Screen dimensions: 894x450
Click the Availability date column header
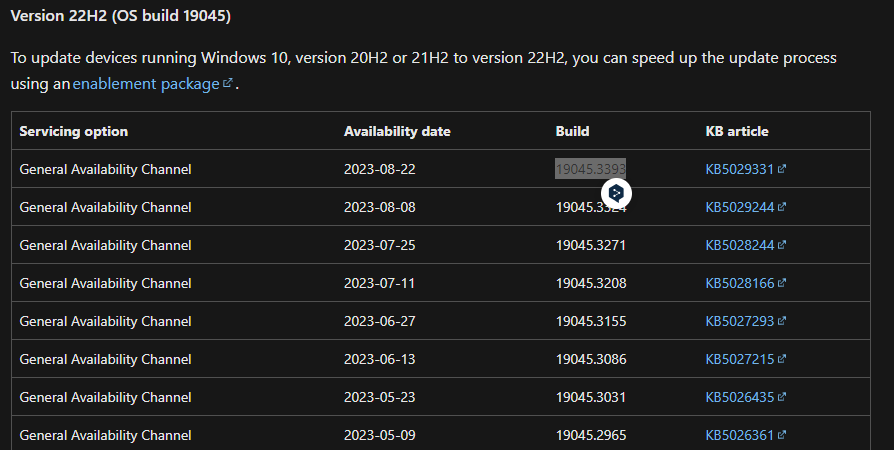coord(397,131)
